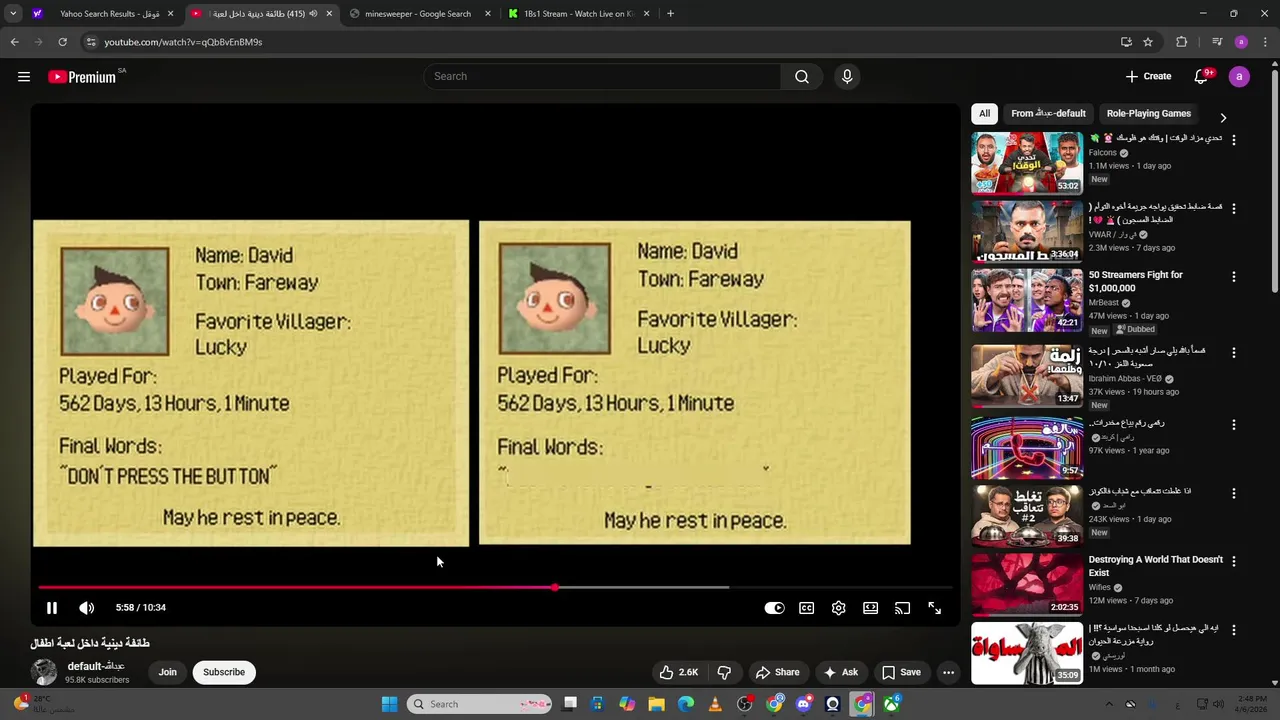Toggle the autoplay switch in player
Image resolution: width=1280 pixels, height=720 pixels.
(x=774, y=608)
